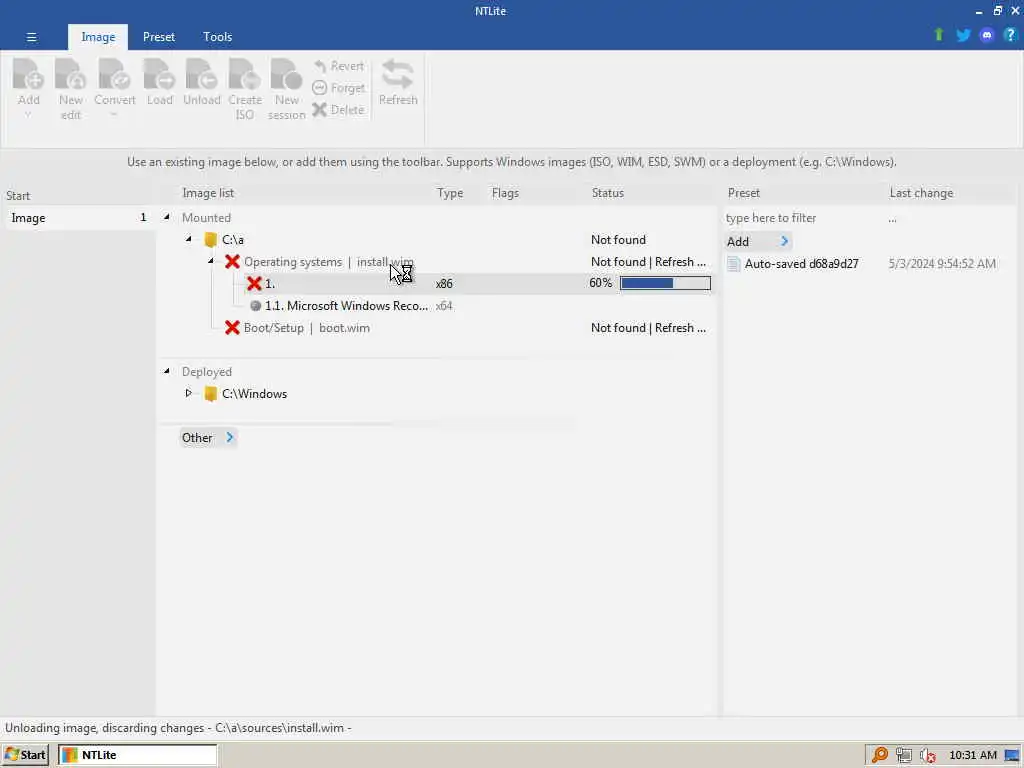Click the 60% unloading progress bar
1024x768 pixels.
pos(665,283)
